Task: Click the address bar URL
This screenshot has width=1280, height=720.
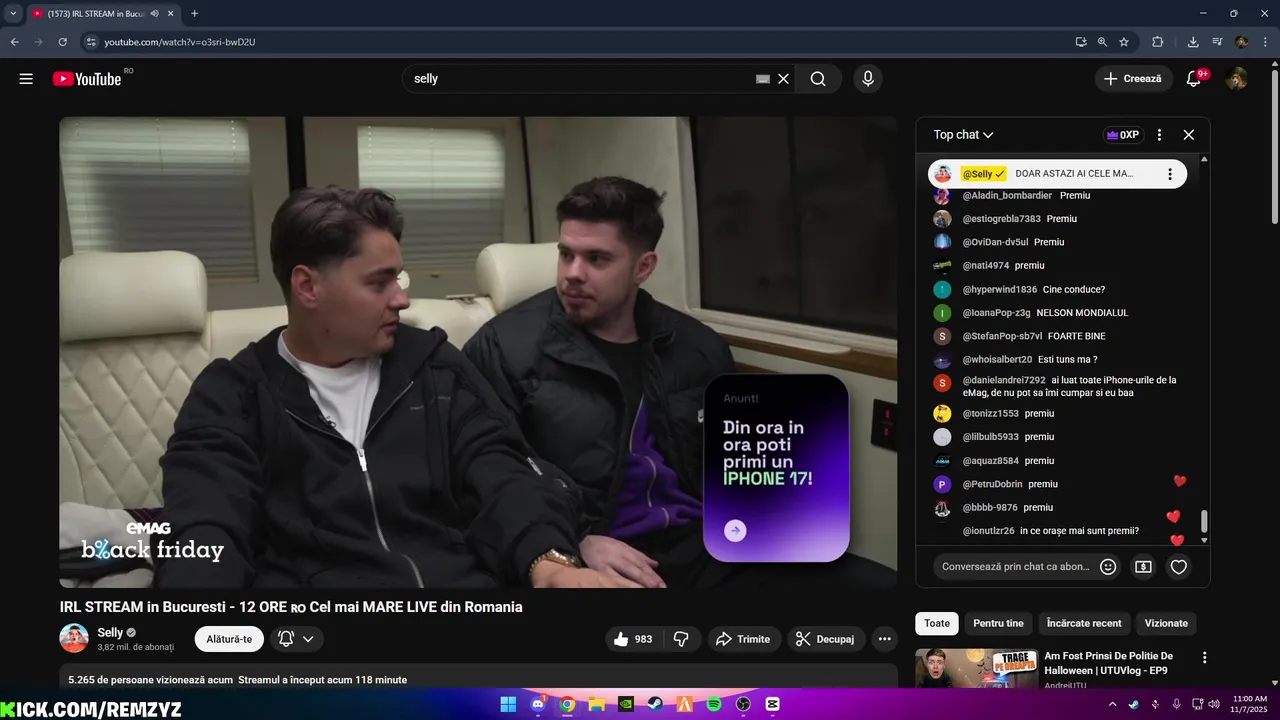Action: (180, 42)
